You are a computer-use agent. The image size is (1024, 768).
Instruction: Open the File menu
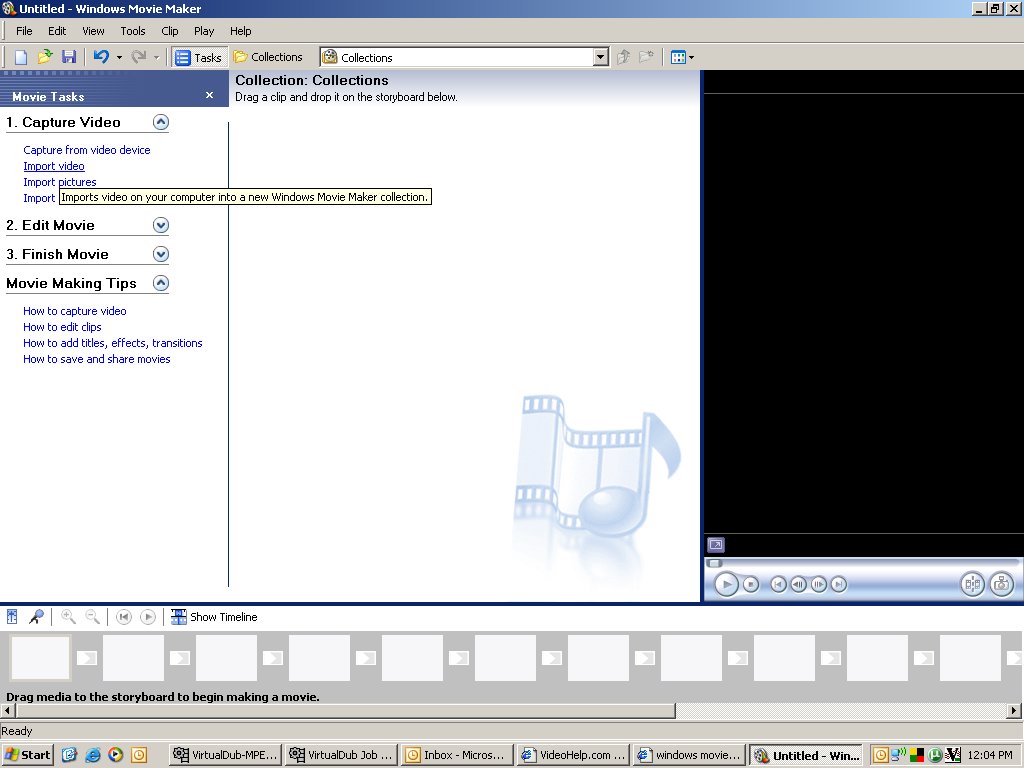point(24,31)
